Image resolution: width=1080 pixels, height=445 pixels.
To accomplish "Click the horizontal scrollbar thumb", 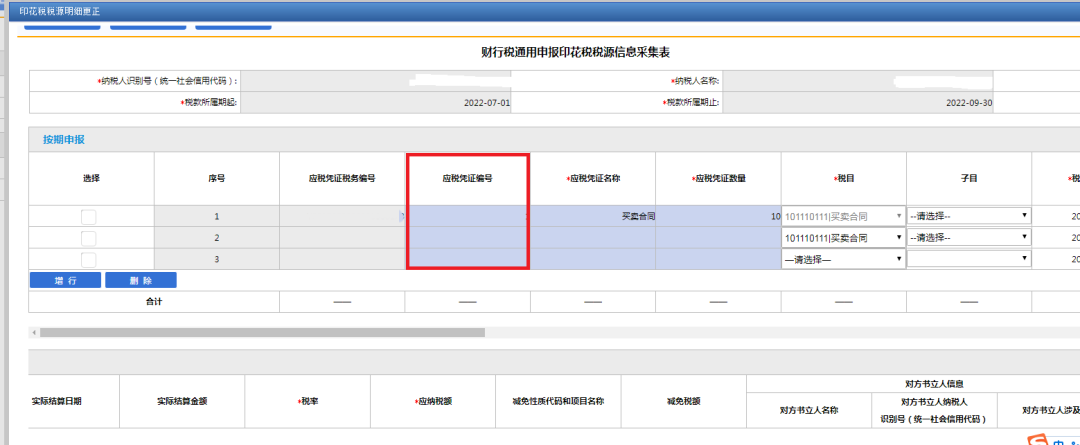I will tap(262, 332).
